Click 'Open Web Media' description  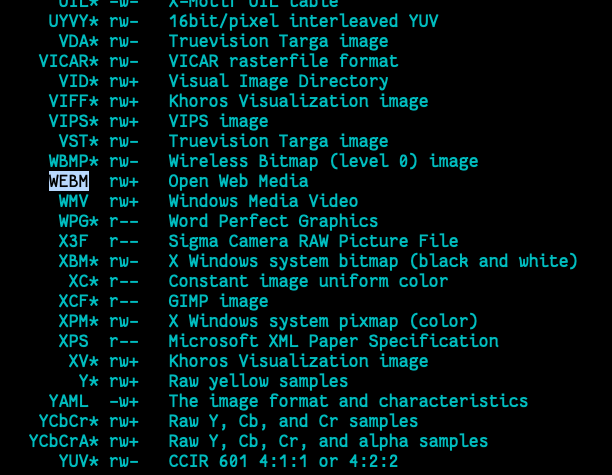pyautogui.click(x=238, y=181)
